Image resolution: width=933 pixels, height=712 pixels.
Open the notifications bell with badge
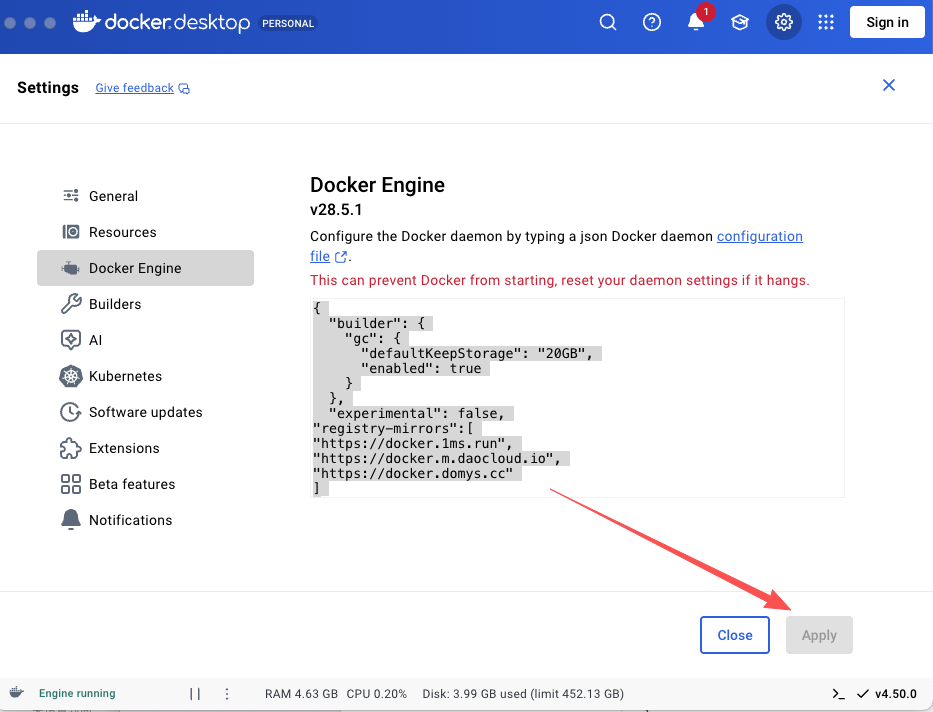(x=696, y=22)
